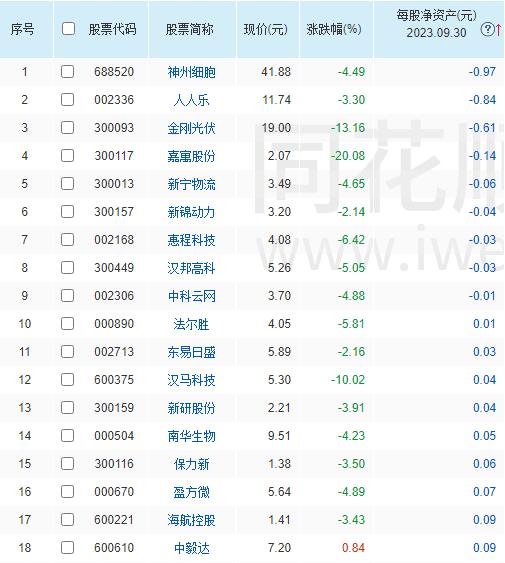Viewport: 505px width, 563px height.
Task: Click the 股票简称 column header
Action: click(190, 29)
